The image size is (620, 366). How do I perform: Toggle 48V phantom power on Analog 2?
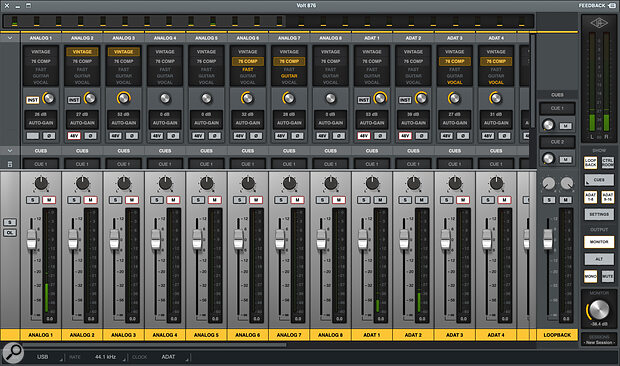click(74, 136)
